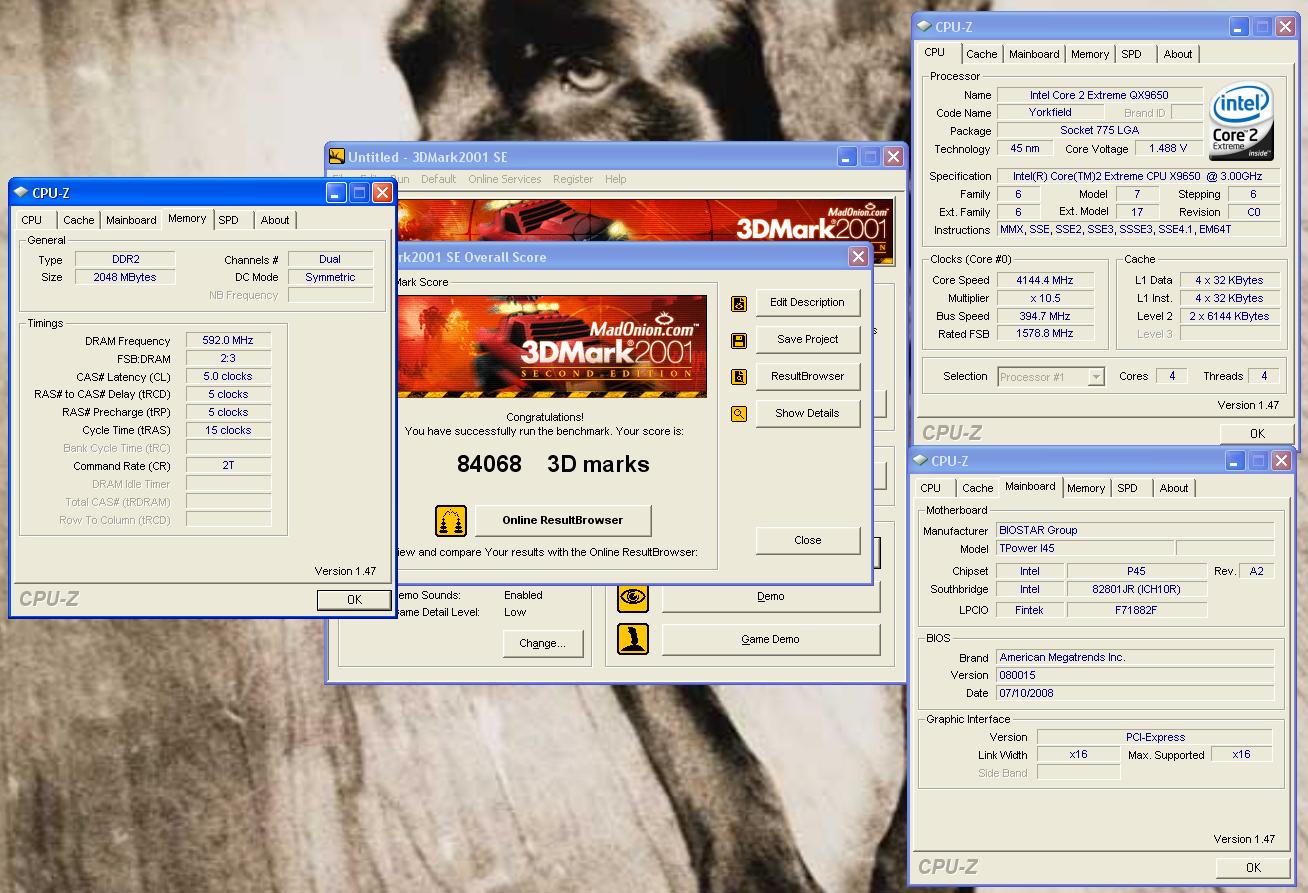This screenshot has width=1308, height=893.
Task: Click the Save Project button
Action: pos(807,339)
